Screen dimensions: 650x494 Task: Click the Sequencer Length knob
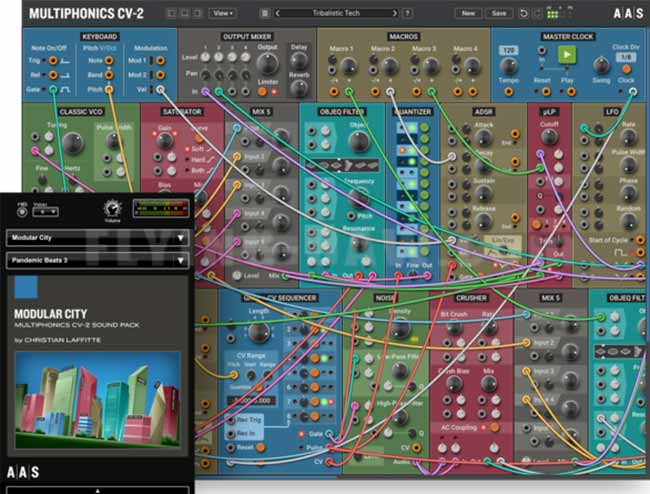(259, 332)
